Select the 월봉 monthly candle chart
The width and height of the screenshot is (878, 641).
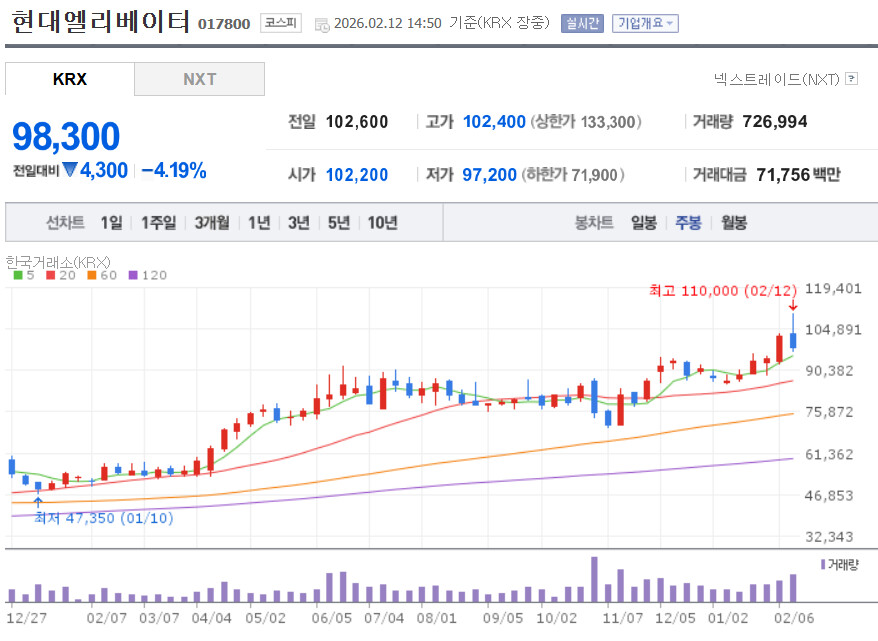point(734,223)
